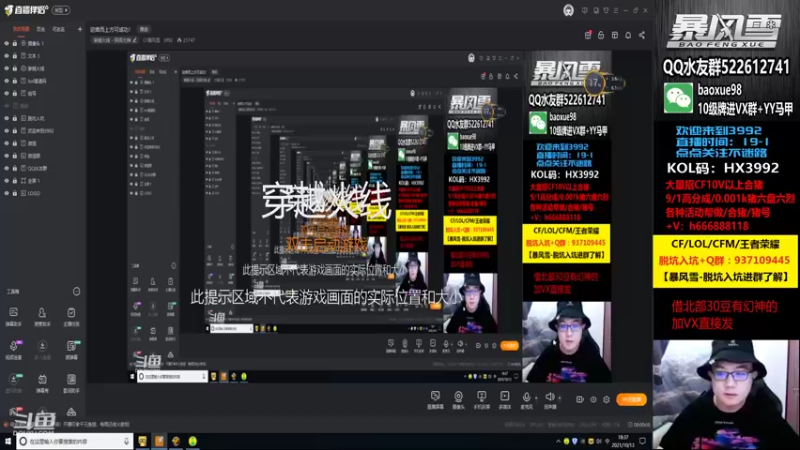Click the phone screen-cast icon in bottom toolbar
The image size is (800, 450).
click(481, 399)
